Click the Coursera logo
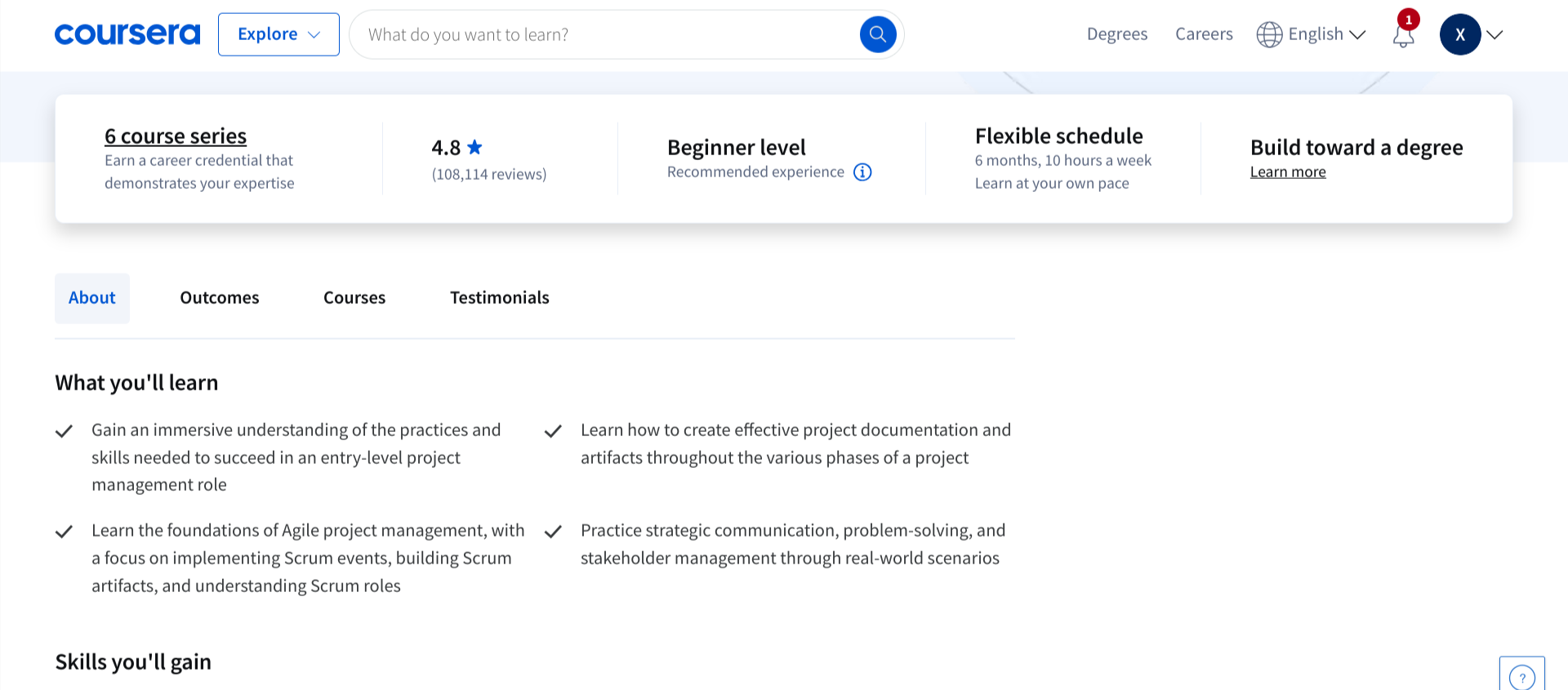 click(x=127, y=34)
